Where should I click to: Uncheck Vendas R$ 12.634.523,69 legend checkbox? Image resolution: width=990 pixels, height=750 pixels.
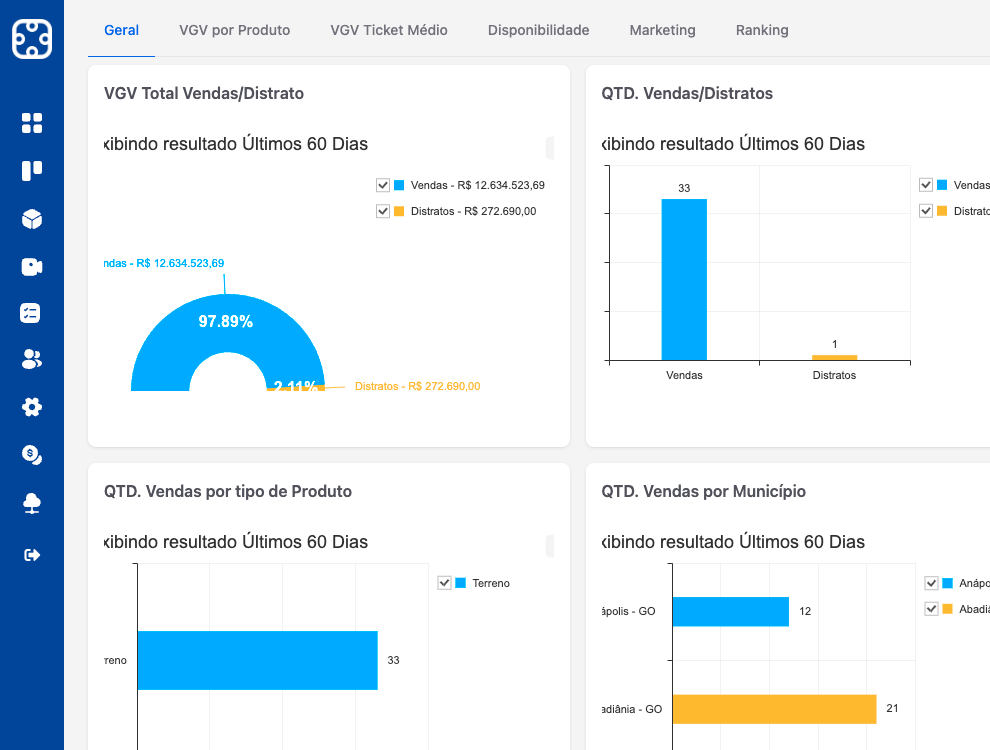pyautogui.click(x=383, y=185)
